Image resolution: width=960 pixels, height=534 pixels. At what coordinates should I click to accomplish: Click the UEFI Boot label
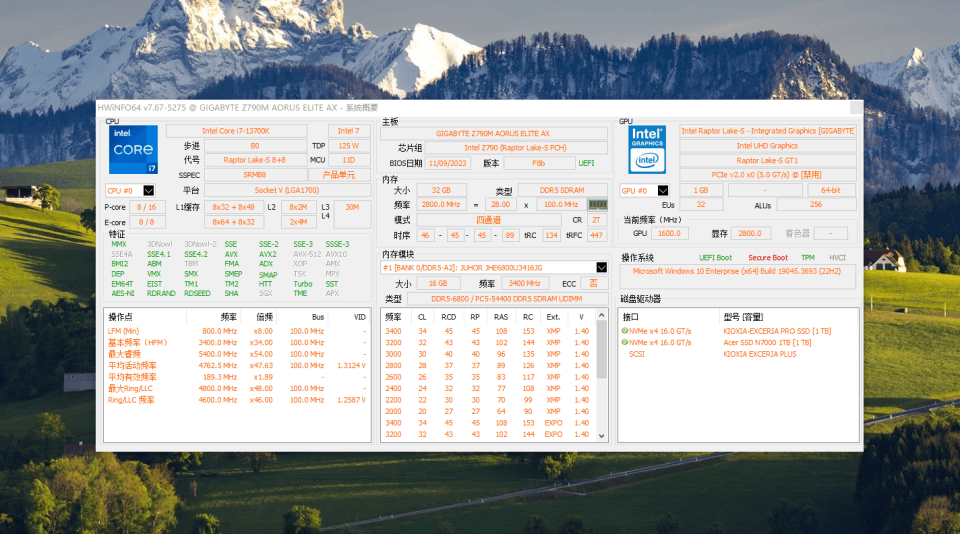716,258
